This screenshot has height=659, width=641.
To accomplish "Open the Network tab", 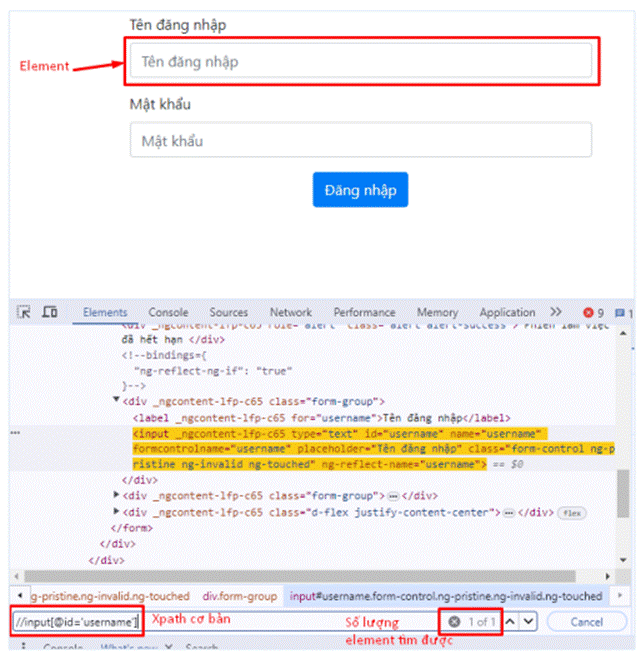I will [291, 312].
